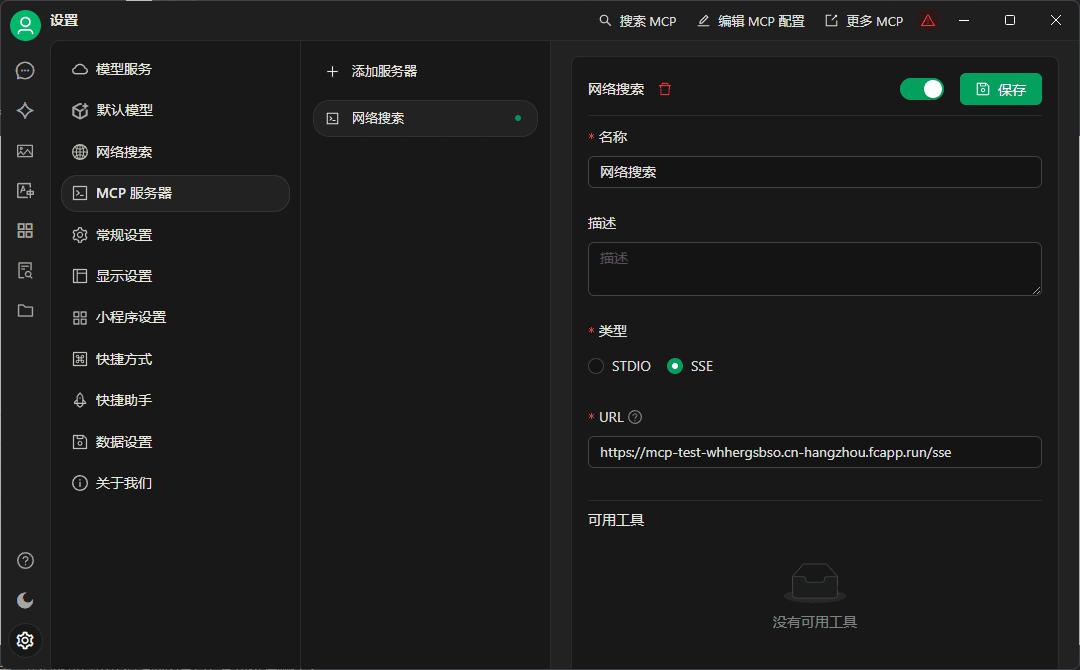
Task: Close the settings window
Action: pos(1055,21)
